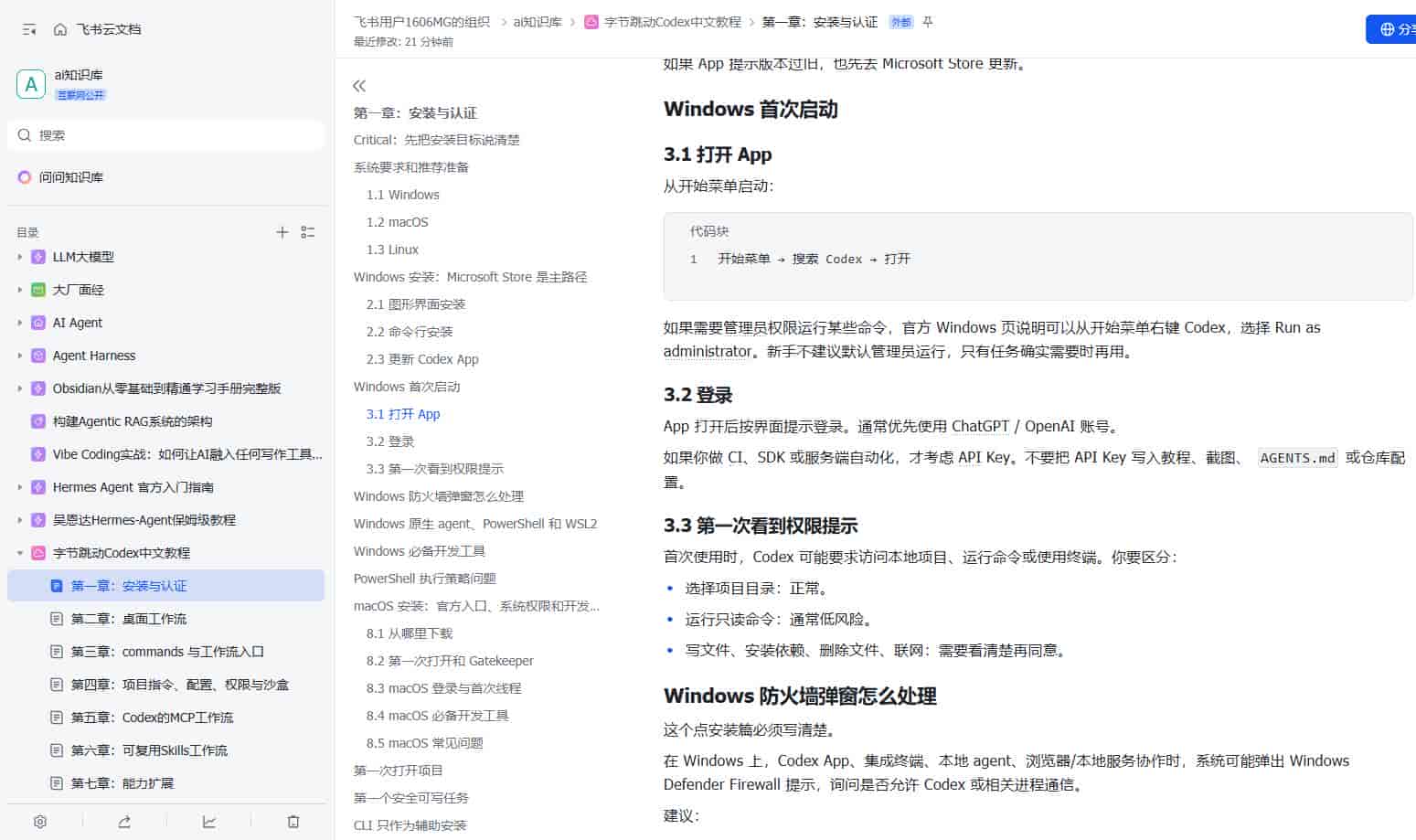Screen dimensions: 1416x840
Task: Jump to outline Critical：先把安装目标说清楚
Action: [437, 140]
